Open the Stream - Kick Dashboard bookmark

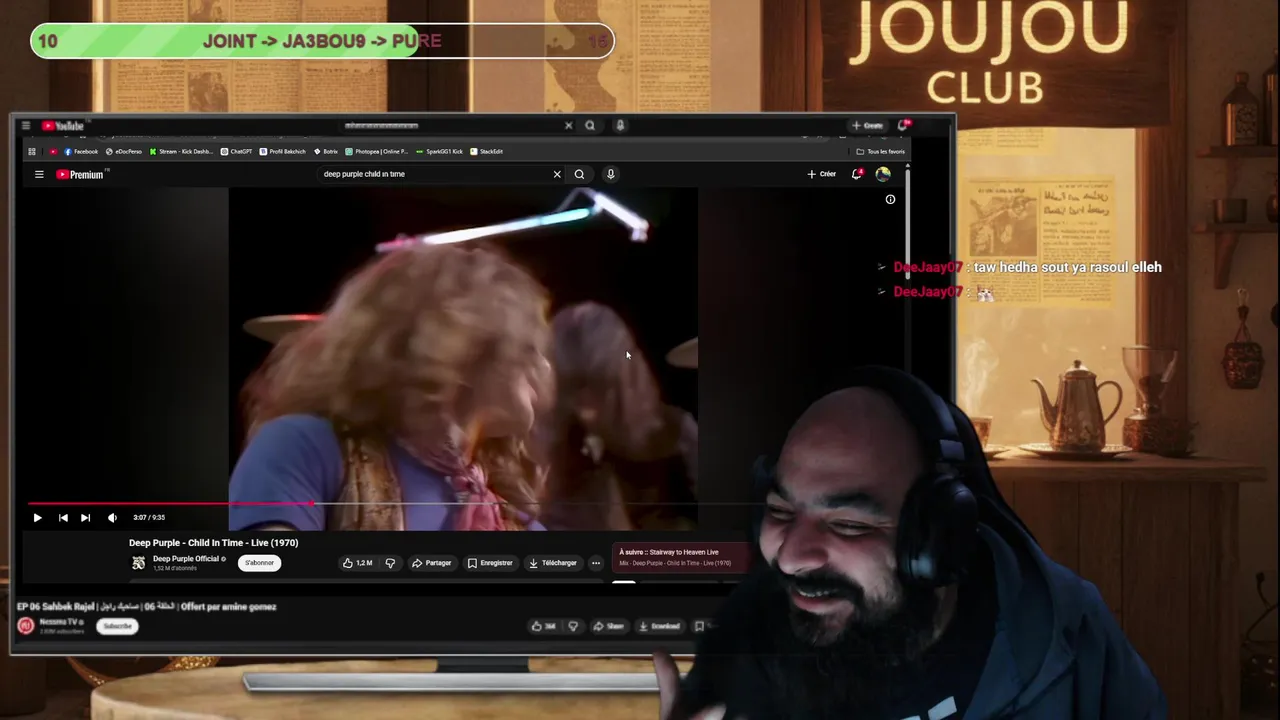pos(181,152)
